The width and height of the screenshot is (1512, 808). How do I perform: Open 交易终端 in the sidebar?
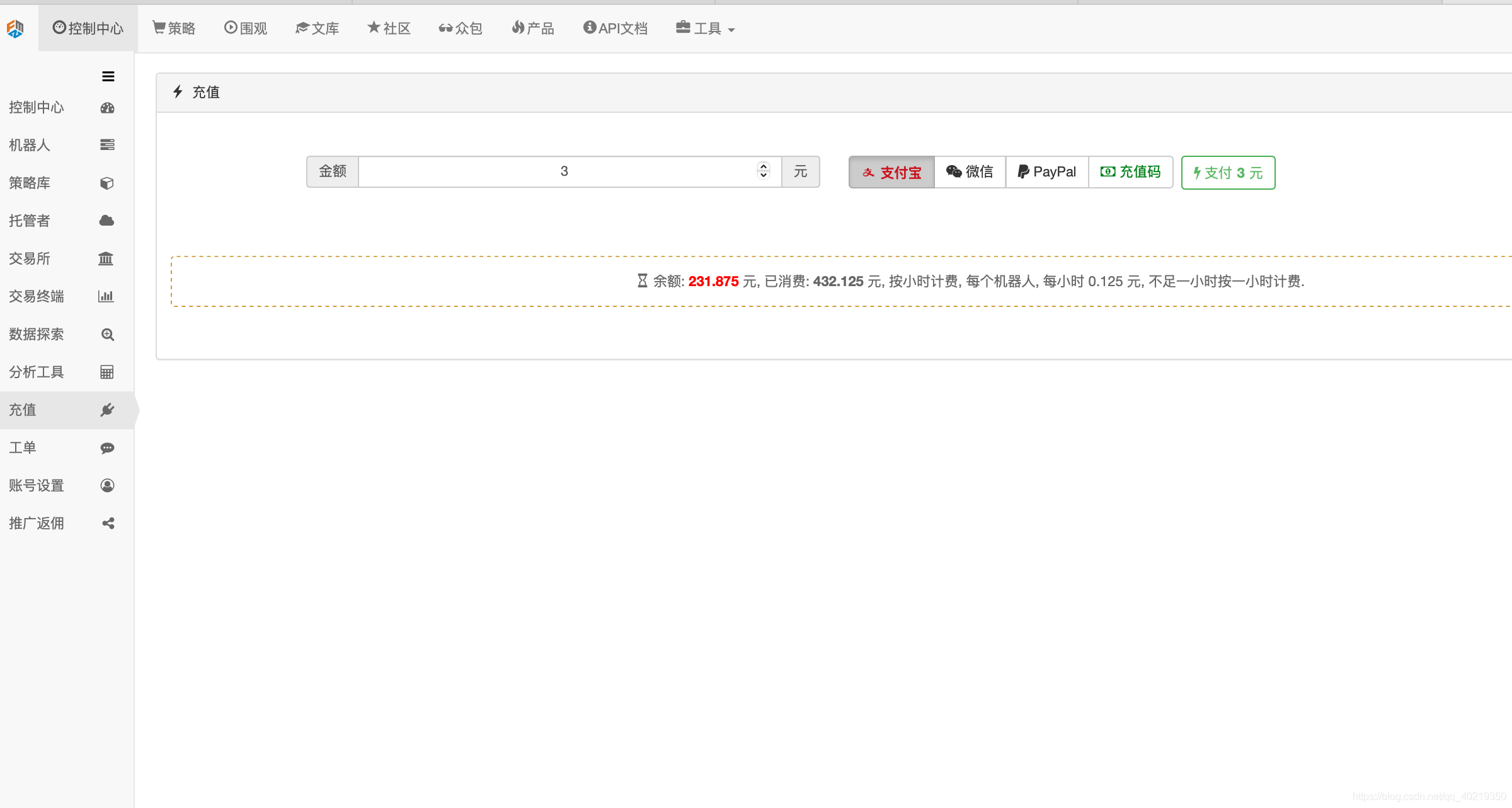point(67,296)
